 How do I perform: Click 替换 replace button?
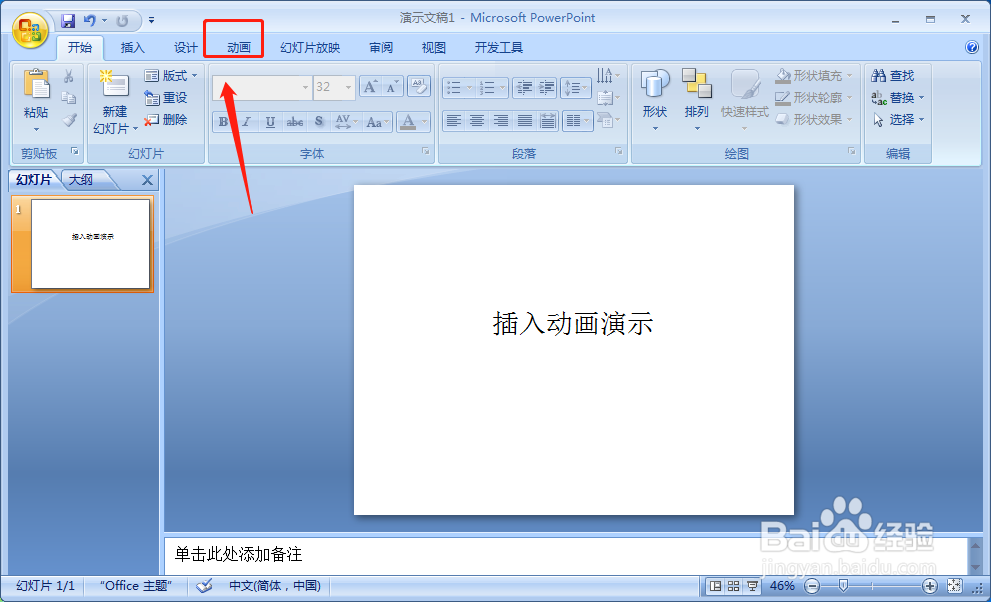coord(897,98)
